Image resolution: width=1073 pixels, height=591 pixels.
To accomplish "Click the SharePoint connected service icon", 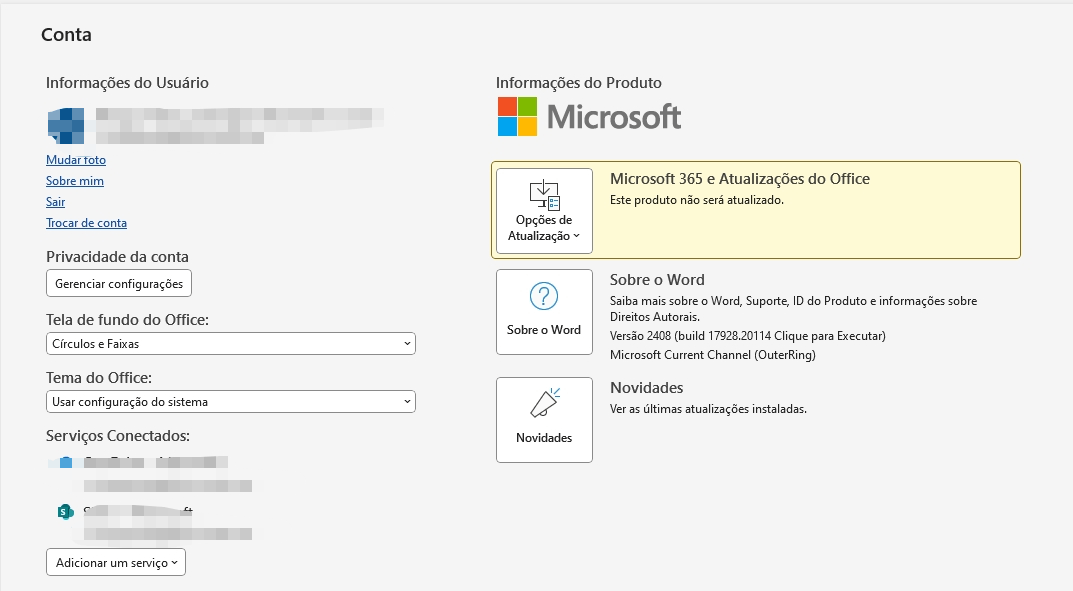I will [66, 511].
